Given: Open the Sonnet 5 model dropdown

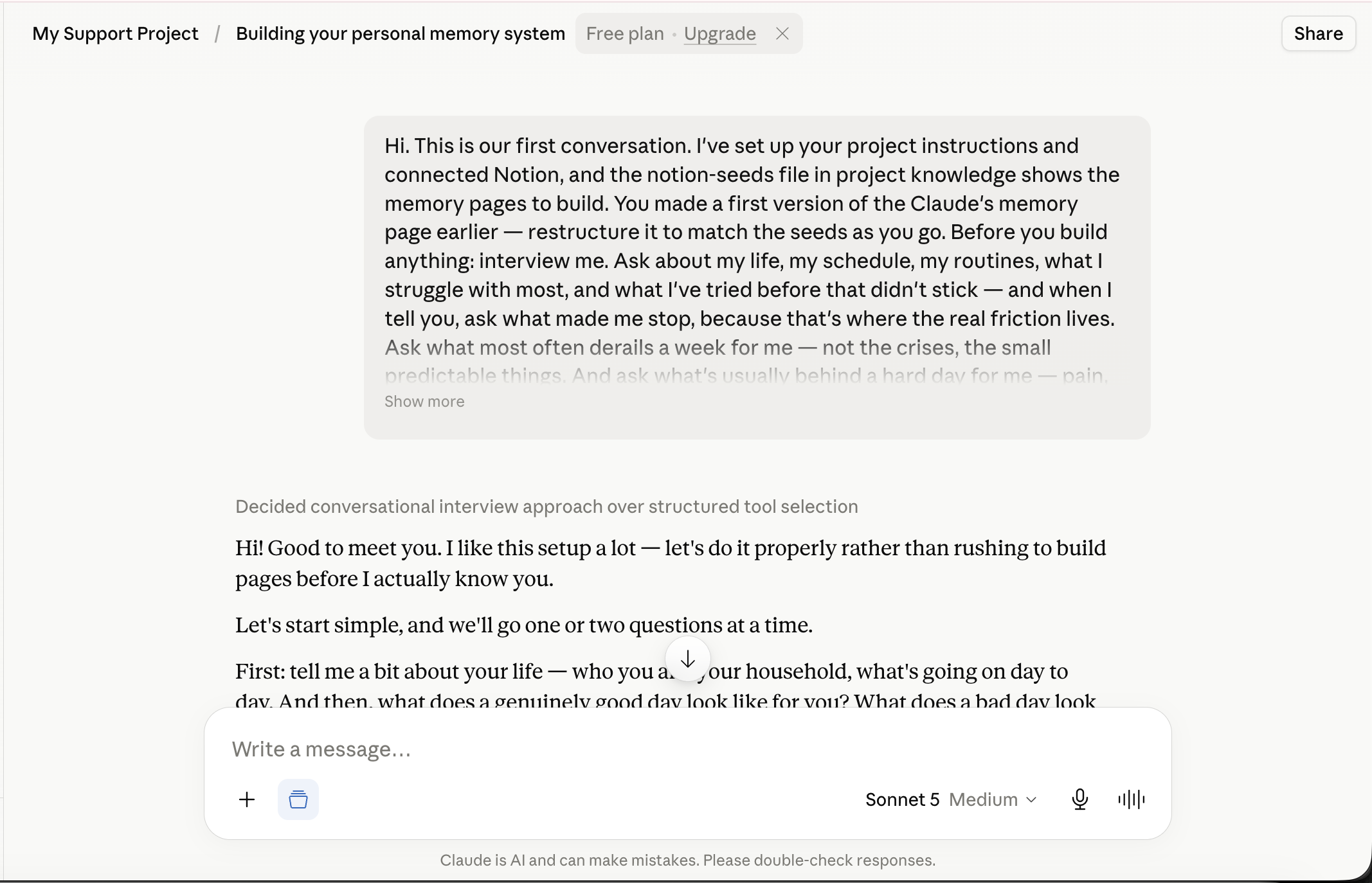Looking at the screenshot, I should [x=952, y=799].
